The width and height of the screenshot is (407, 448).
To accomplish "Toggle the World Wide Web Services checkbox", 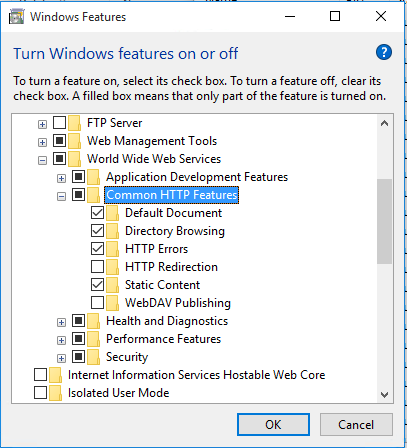I will [x=59, y=159].
